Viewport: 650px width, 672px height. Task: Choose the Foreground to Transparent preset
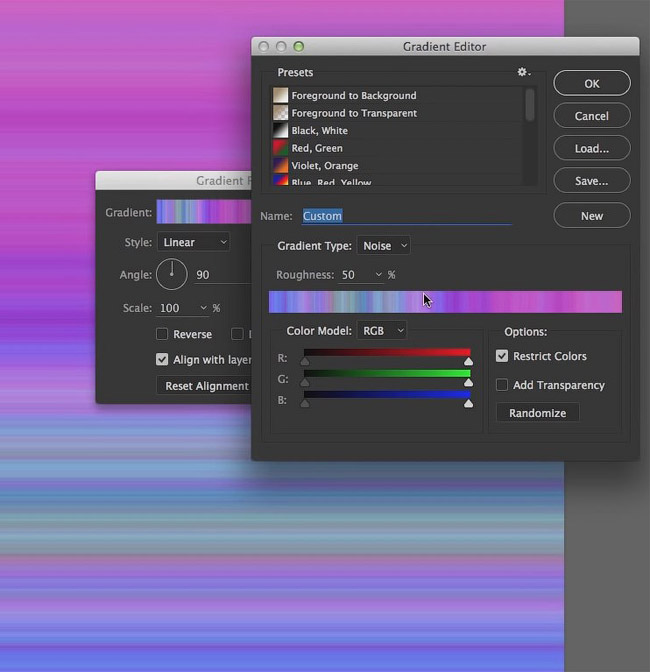tap(353, 113)
